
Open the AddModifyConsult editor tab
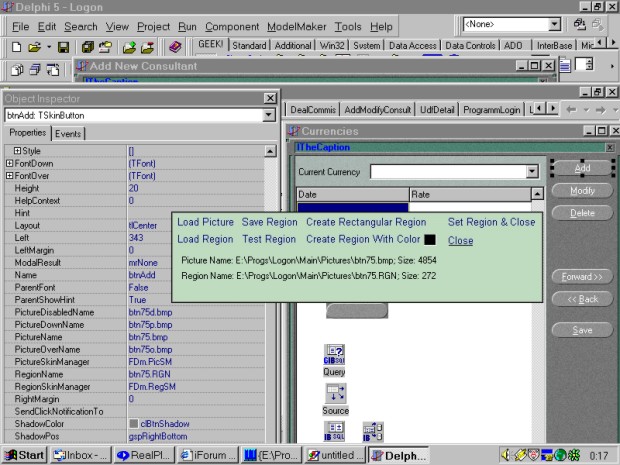(378, 110)
